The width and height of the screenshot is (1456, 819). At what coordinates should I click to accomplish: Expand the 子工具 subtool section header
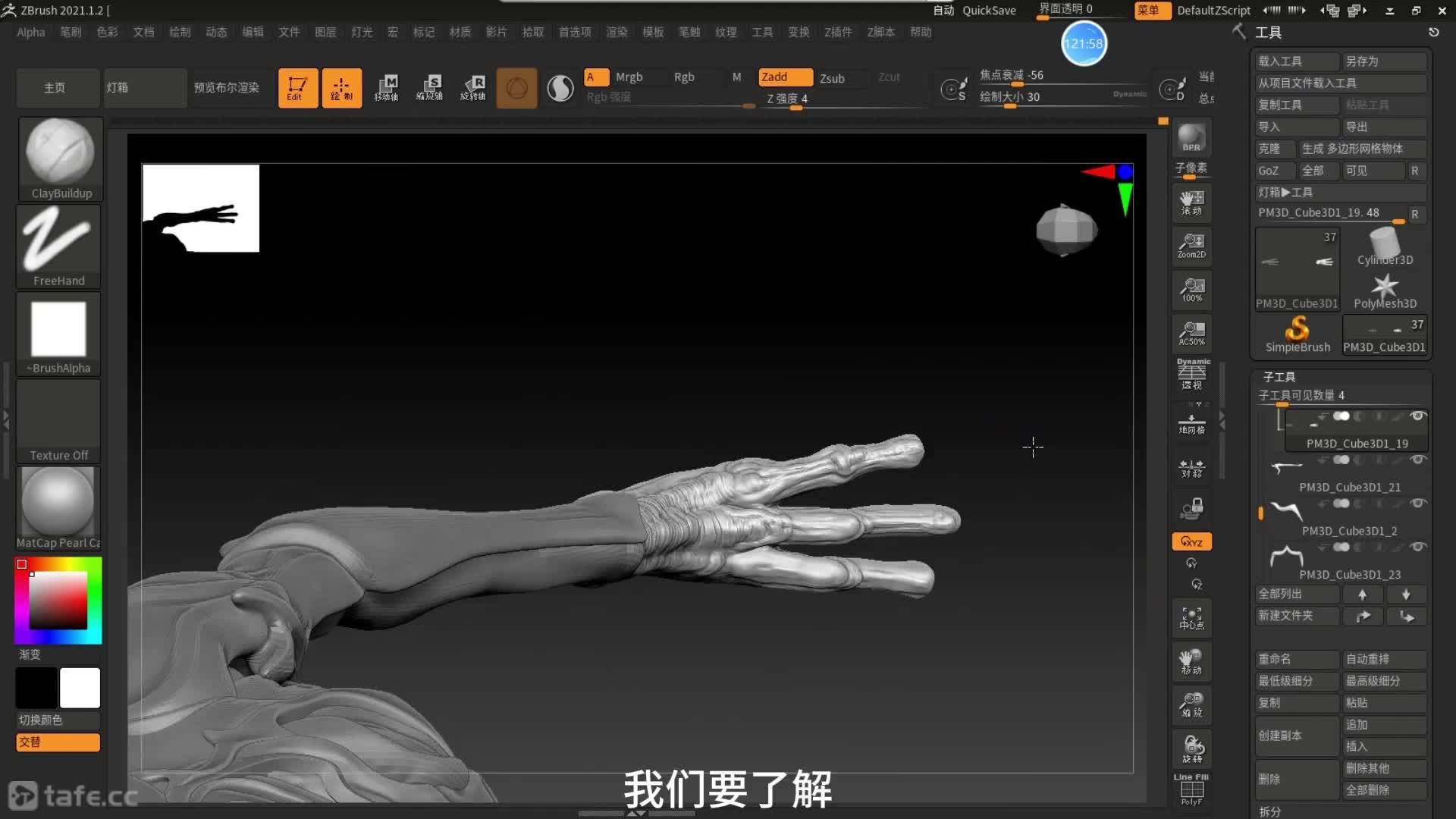pos(1279,377)
